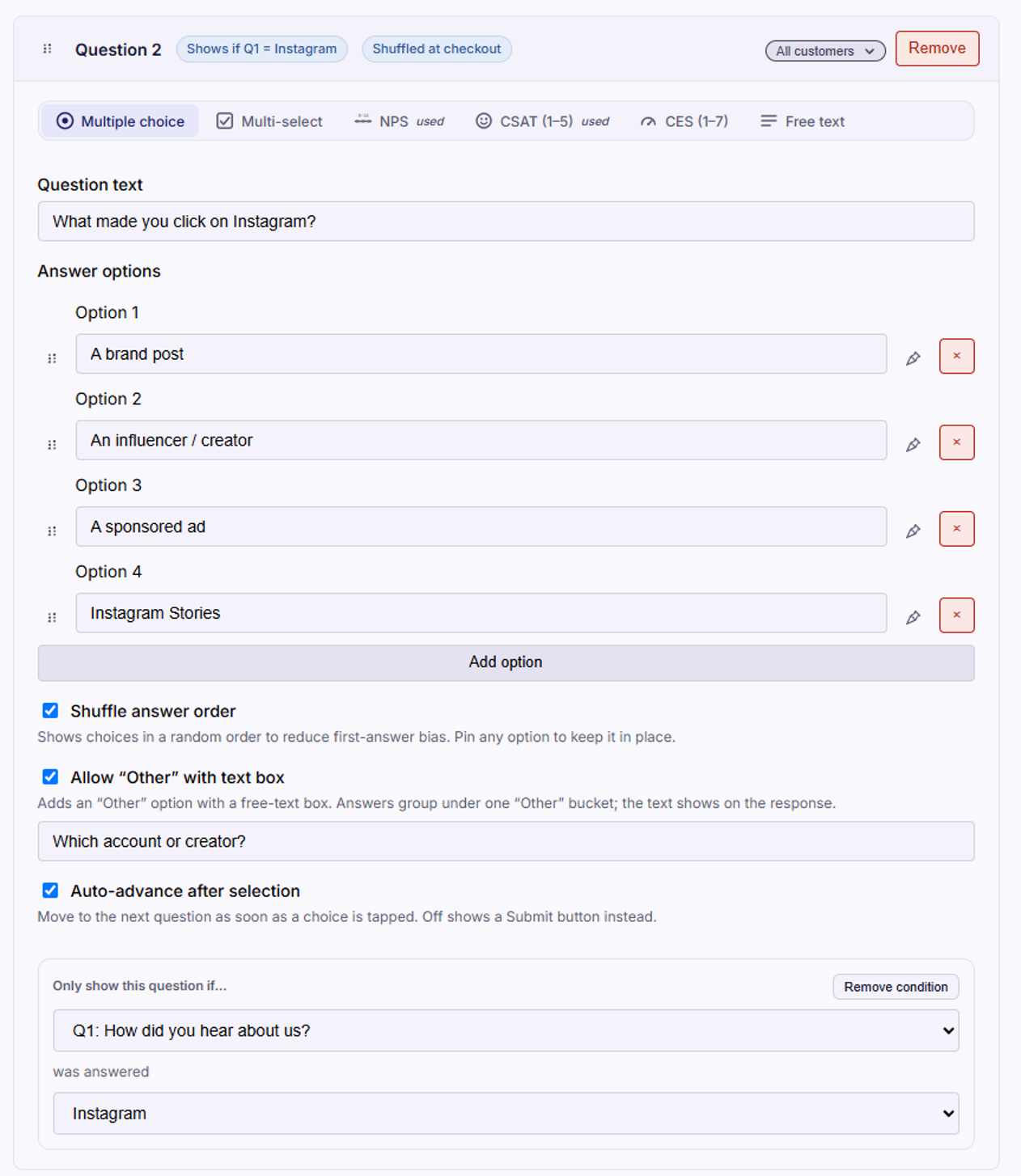Open the 'Q1: How did you hear about us?' dropdown
Screen dimensions: 1021x1176
pos(506,1030)
